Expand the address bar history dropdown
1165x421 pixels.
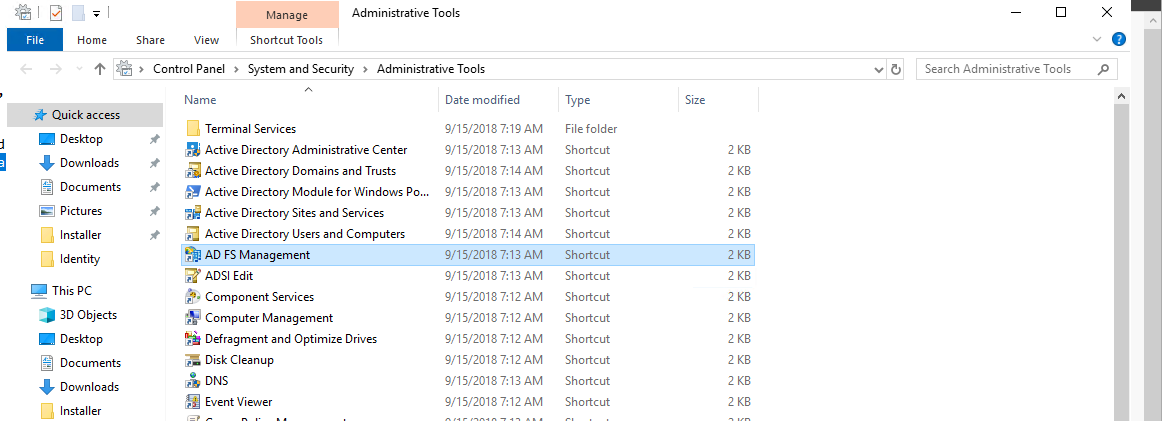click(x=880, y=69)
